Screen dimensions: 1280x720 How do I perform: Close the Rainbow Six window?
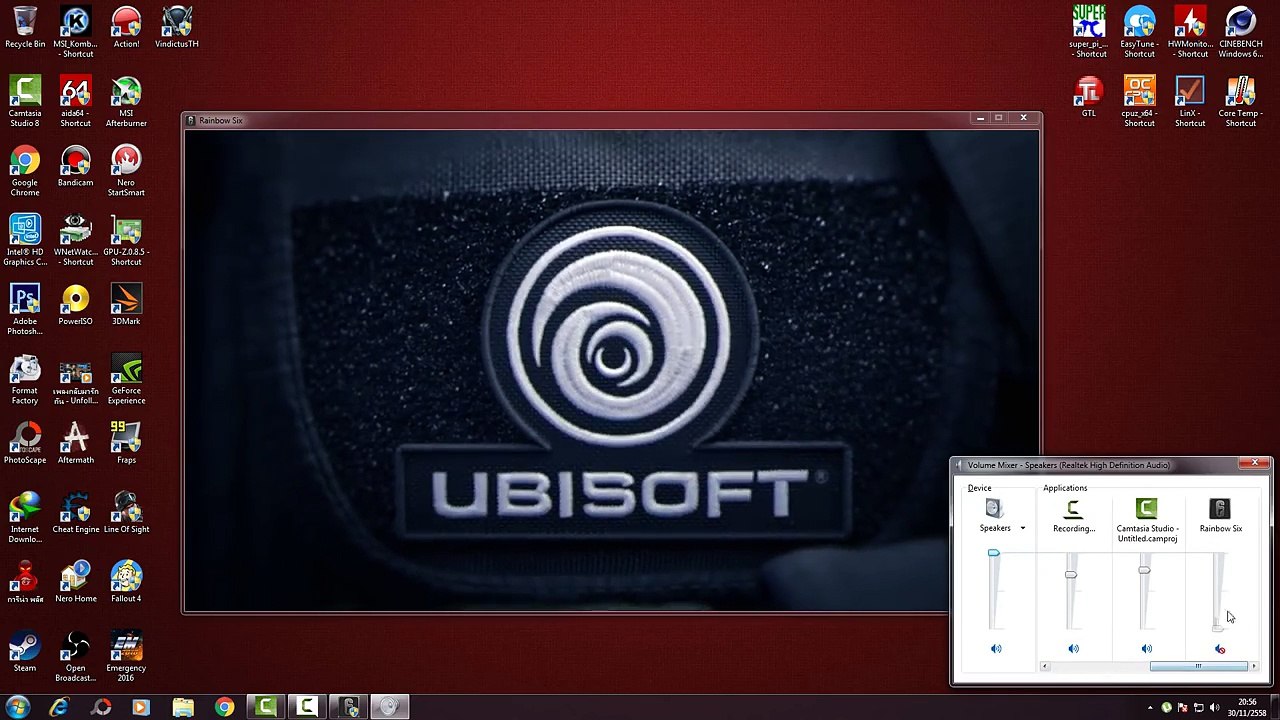(x=1023, y=118)
